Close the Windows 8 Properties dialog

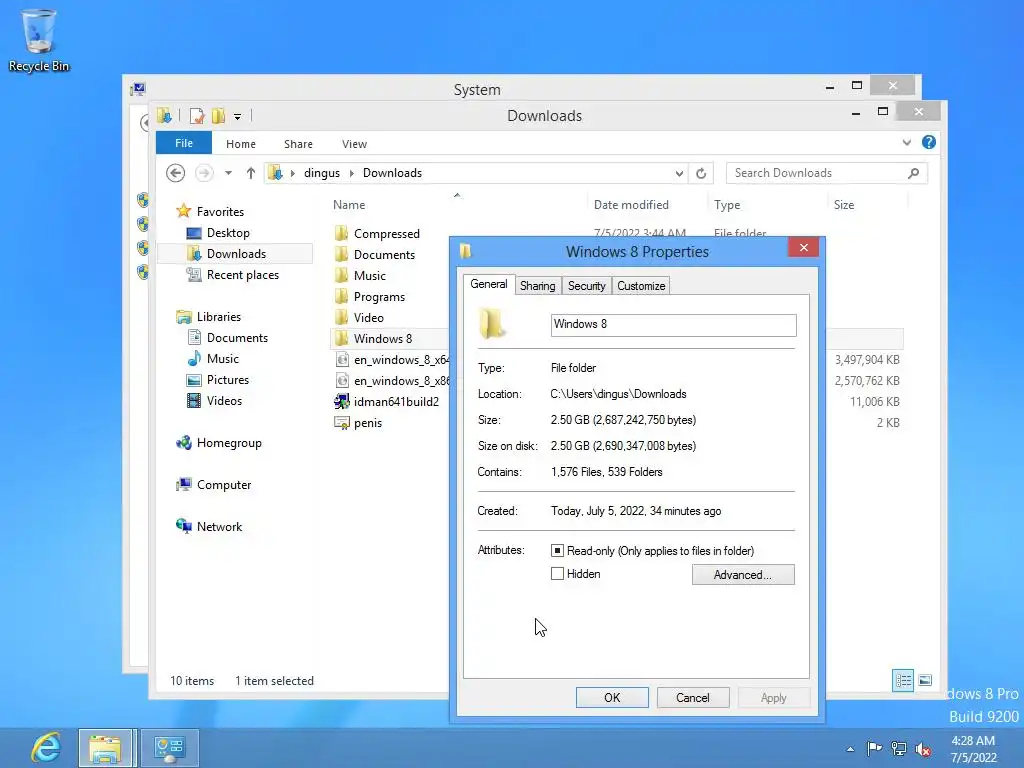pos(804,248)
